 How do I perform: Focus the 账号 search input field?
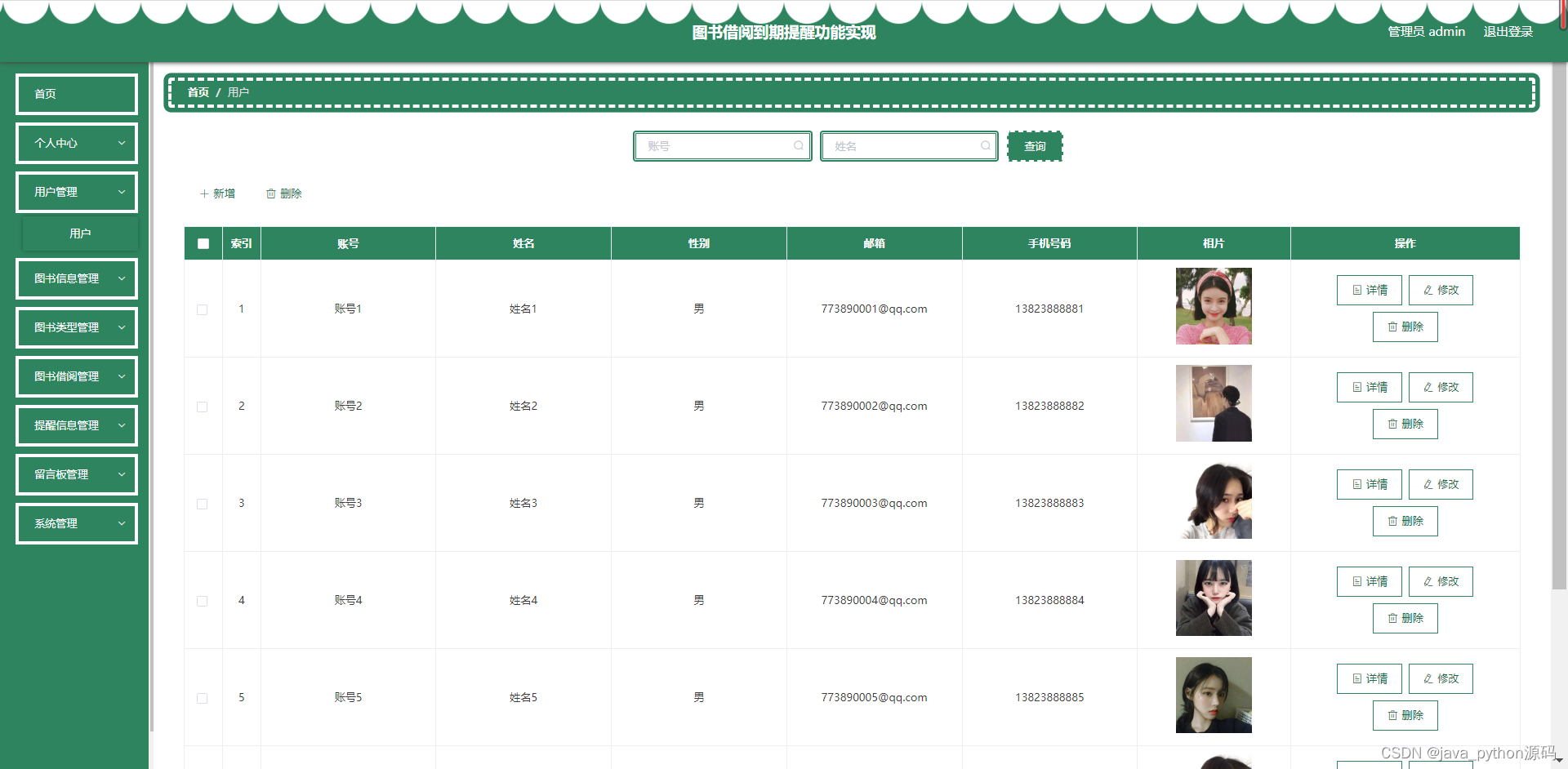coord(723,146)
